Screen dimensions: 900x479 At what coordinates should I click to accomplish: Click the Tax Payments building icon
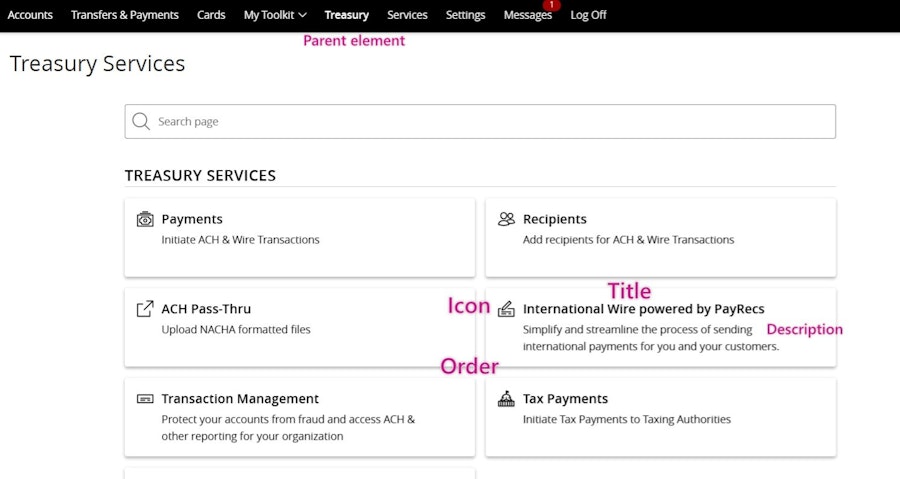506,399
